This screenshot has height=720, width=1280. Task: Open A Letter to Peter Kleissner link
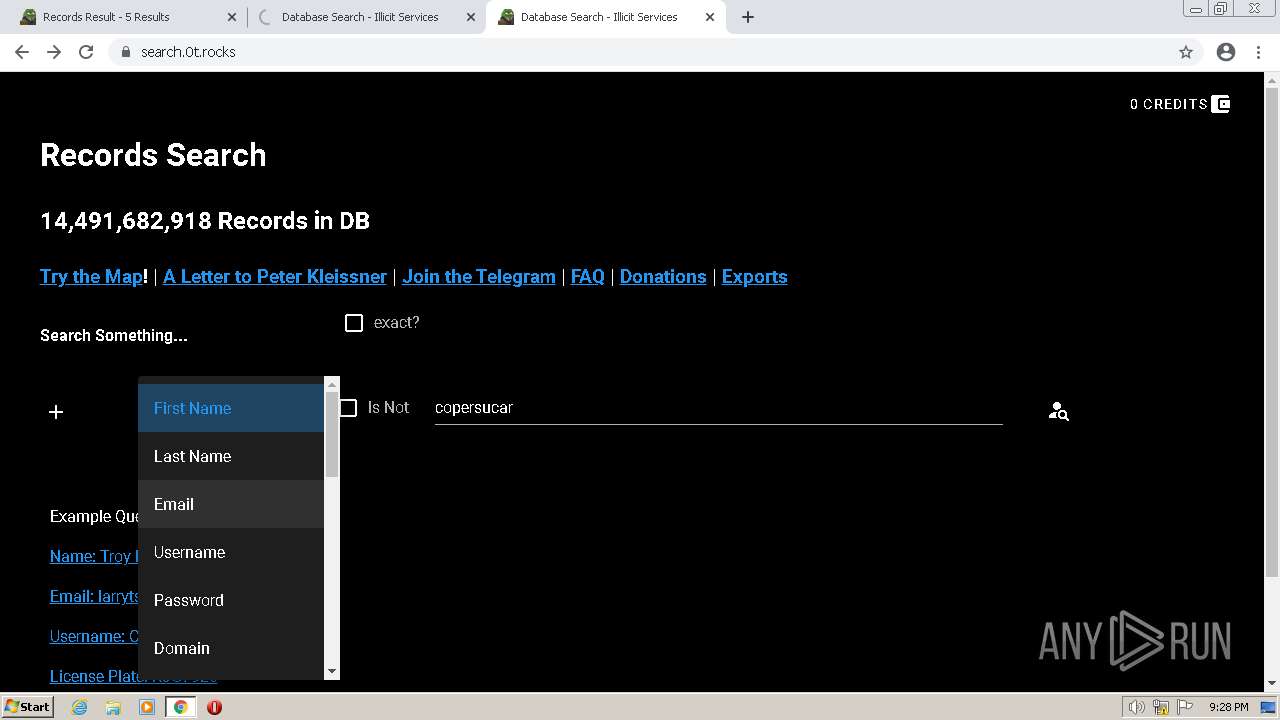click(275, 277)
